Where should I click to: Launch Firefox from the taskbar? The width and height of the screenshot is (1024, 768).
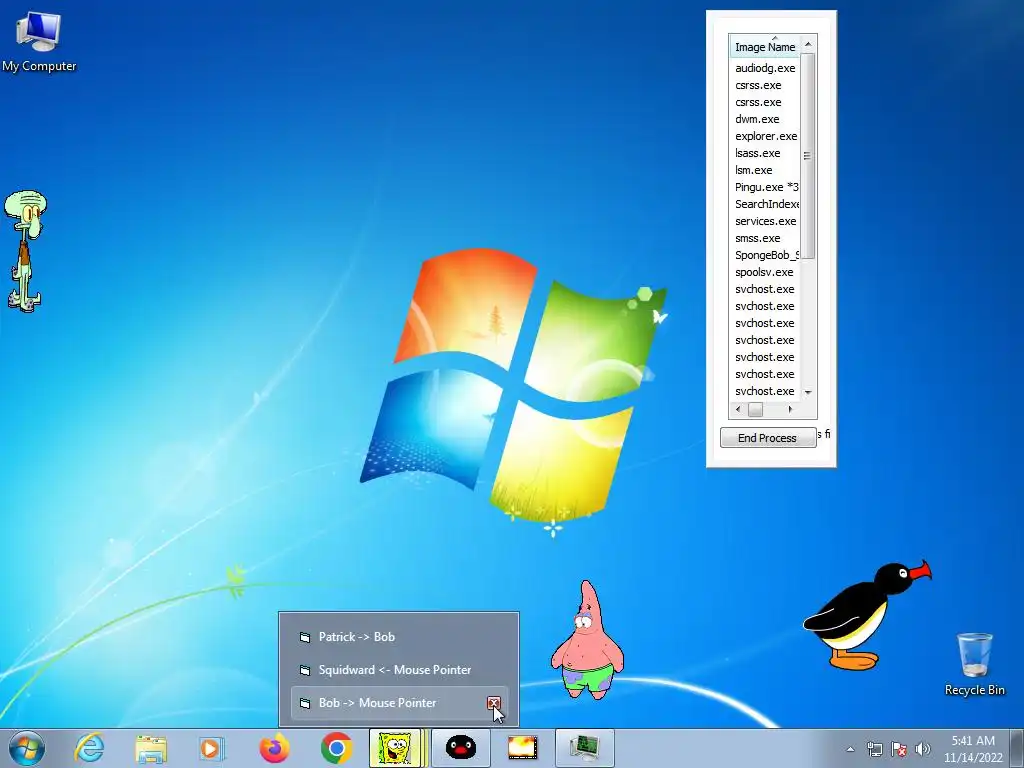[274, 748]
